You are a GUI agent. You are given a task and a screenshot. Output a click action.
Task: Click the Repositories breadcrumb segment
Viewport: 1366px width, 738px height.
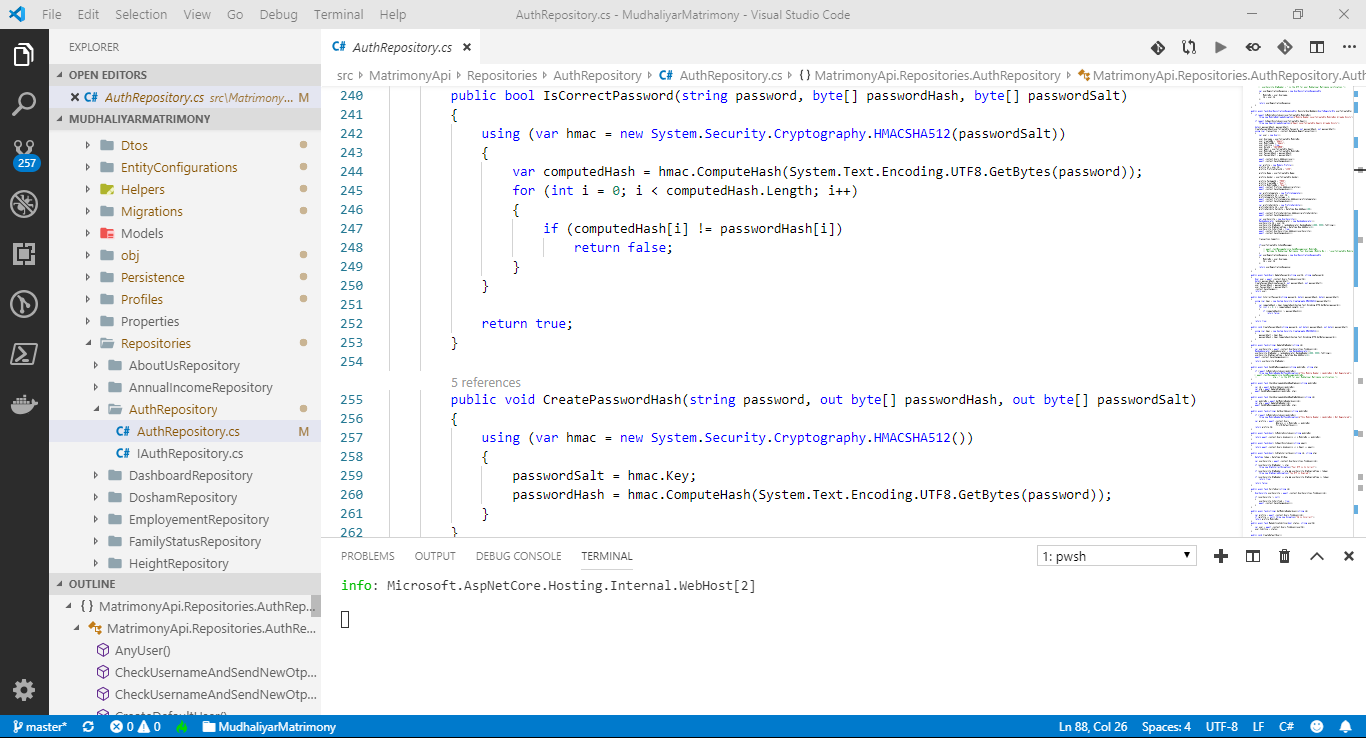[x=503, y=75]
